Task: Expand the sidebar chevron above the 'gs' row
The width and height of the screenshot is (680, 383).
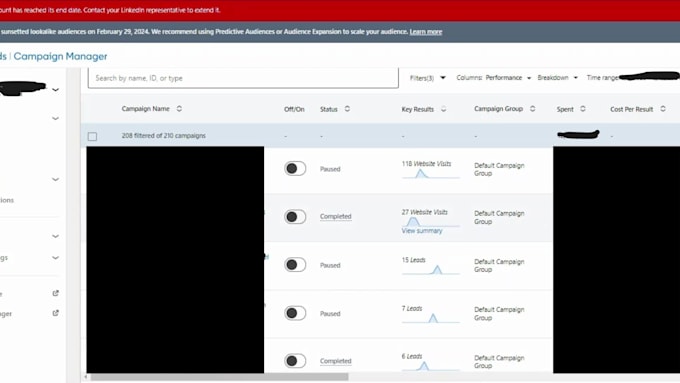Action: click(x=56, y=236)
